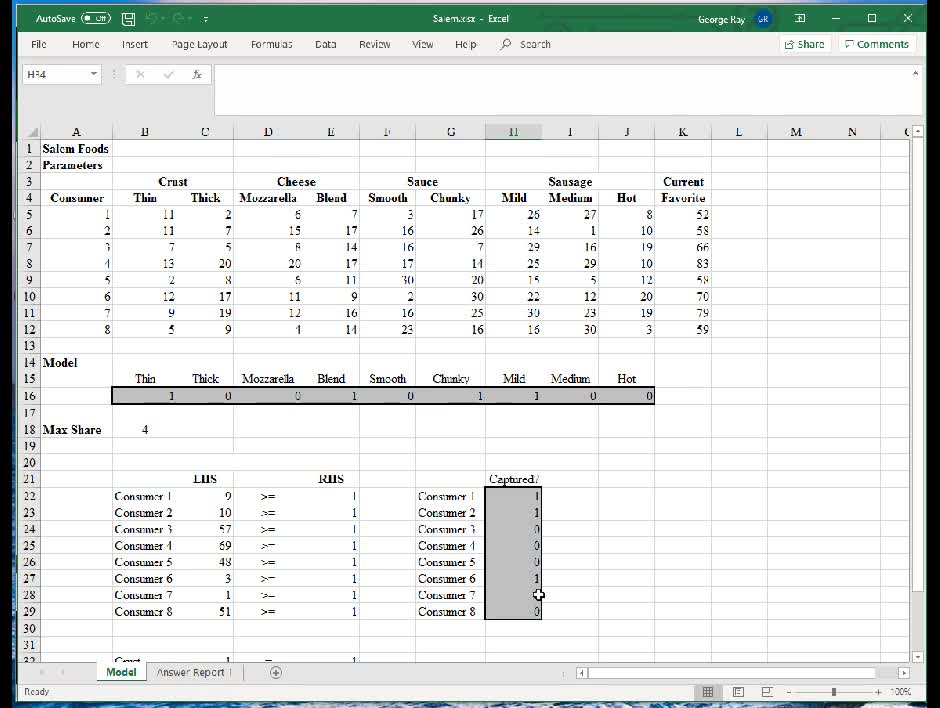Click the Search magnifier box

pyautogui.click(x=526, y=44)
